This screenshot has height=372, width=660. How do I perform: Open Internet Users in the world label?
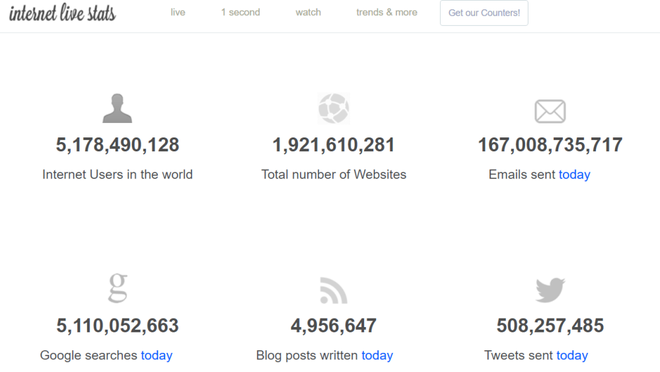point(117,174)
